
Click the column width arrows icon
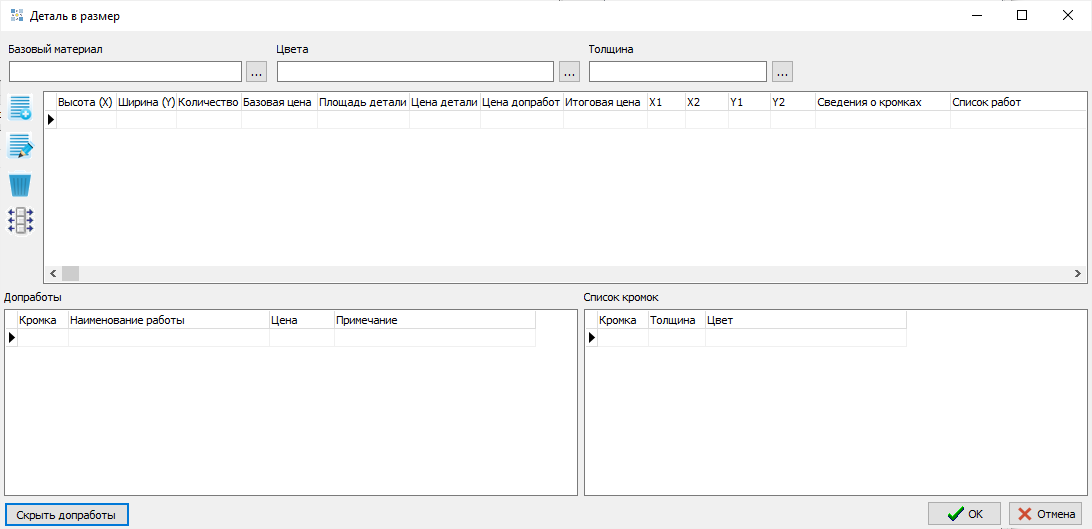click(x=20, y=221)
